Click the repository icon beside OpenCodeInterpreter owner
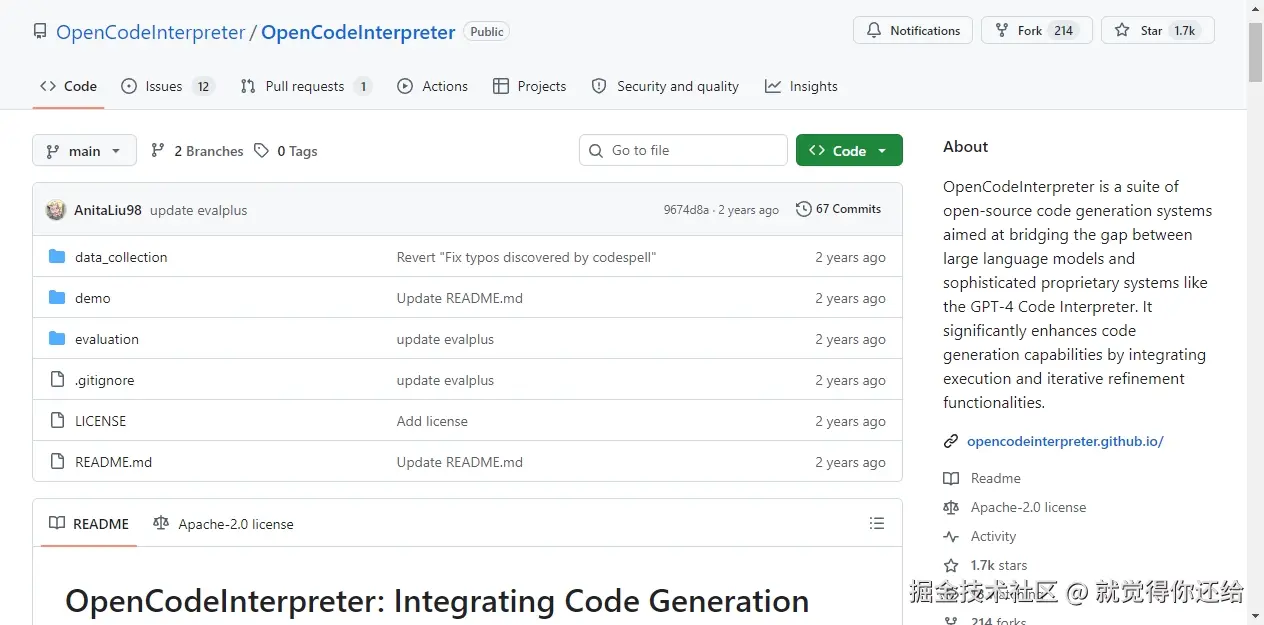The height and width of the screenshot is (625, 1264). point(40,32)
